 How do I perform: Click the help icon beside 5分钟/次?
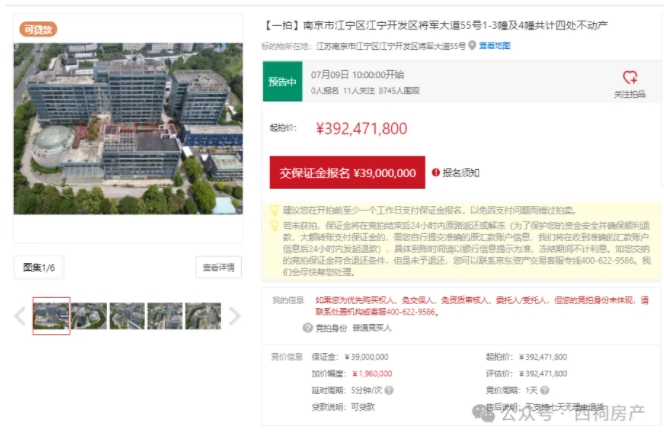[x=389, y=391]
